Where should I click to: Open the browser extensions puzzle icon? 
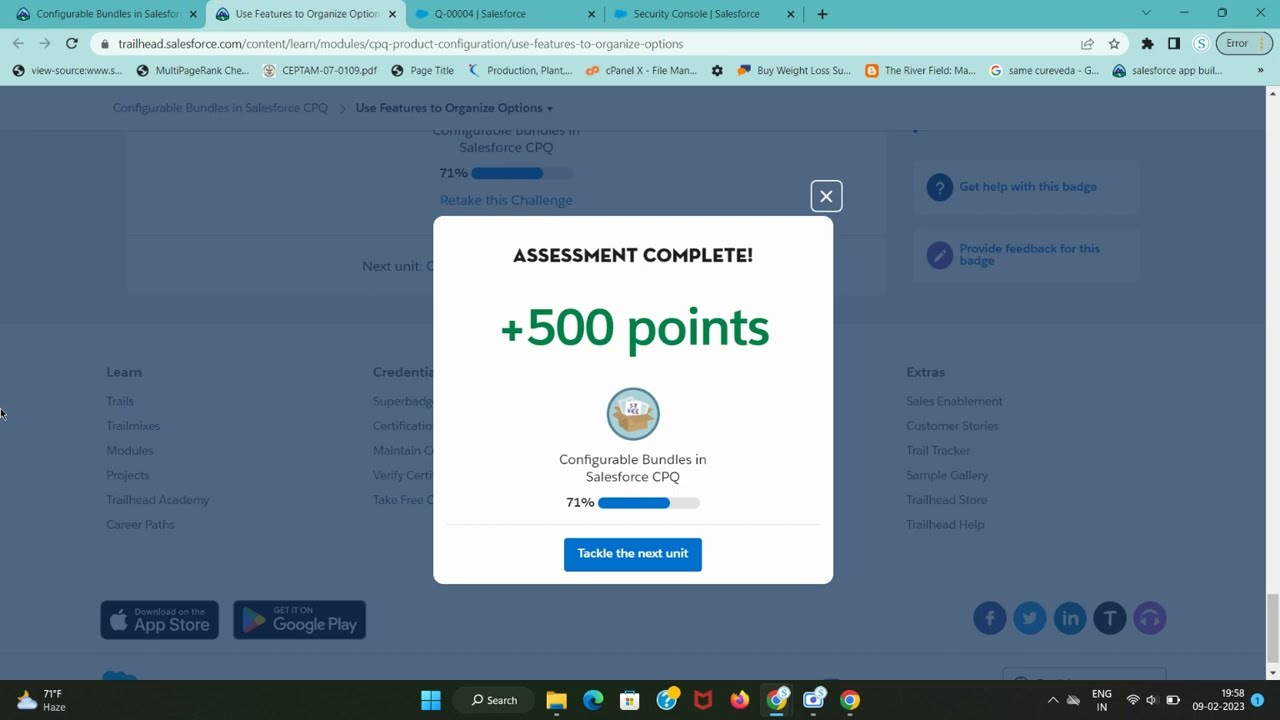(x=1147, y=44)
